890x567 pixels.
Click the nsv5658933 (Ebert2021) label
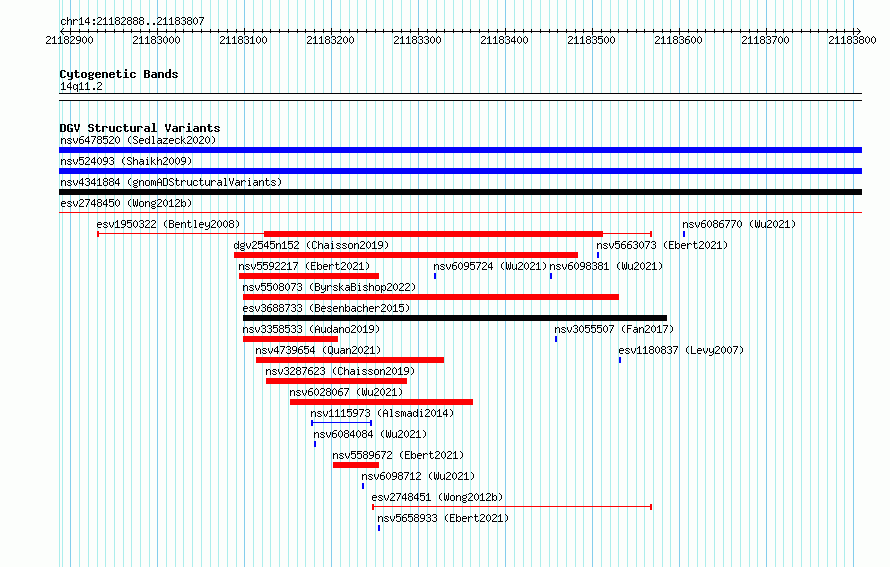click(443, 518)
